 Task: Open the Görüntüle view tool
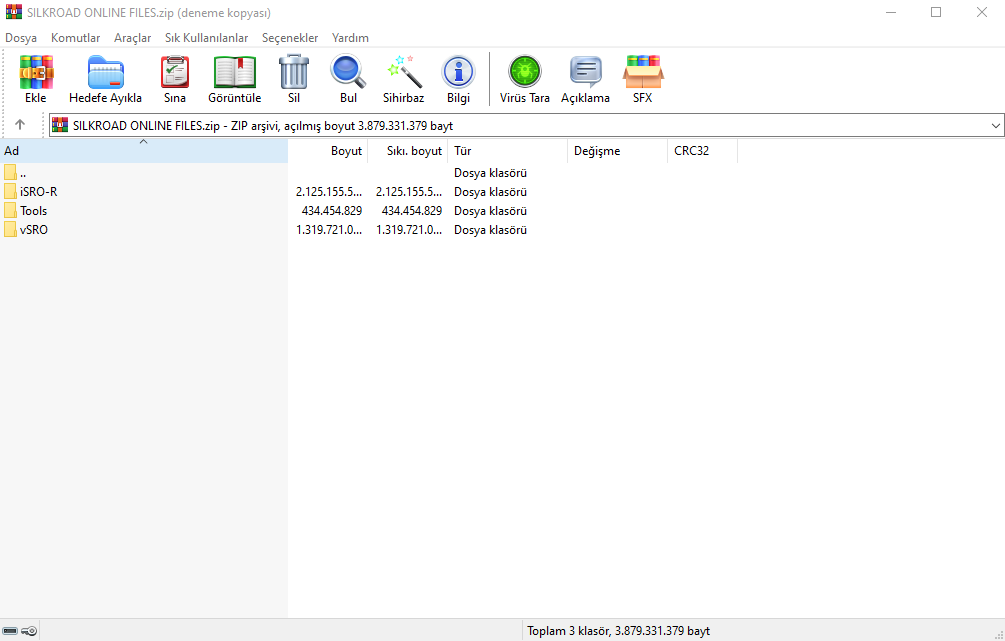coord(234,79)
